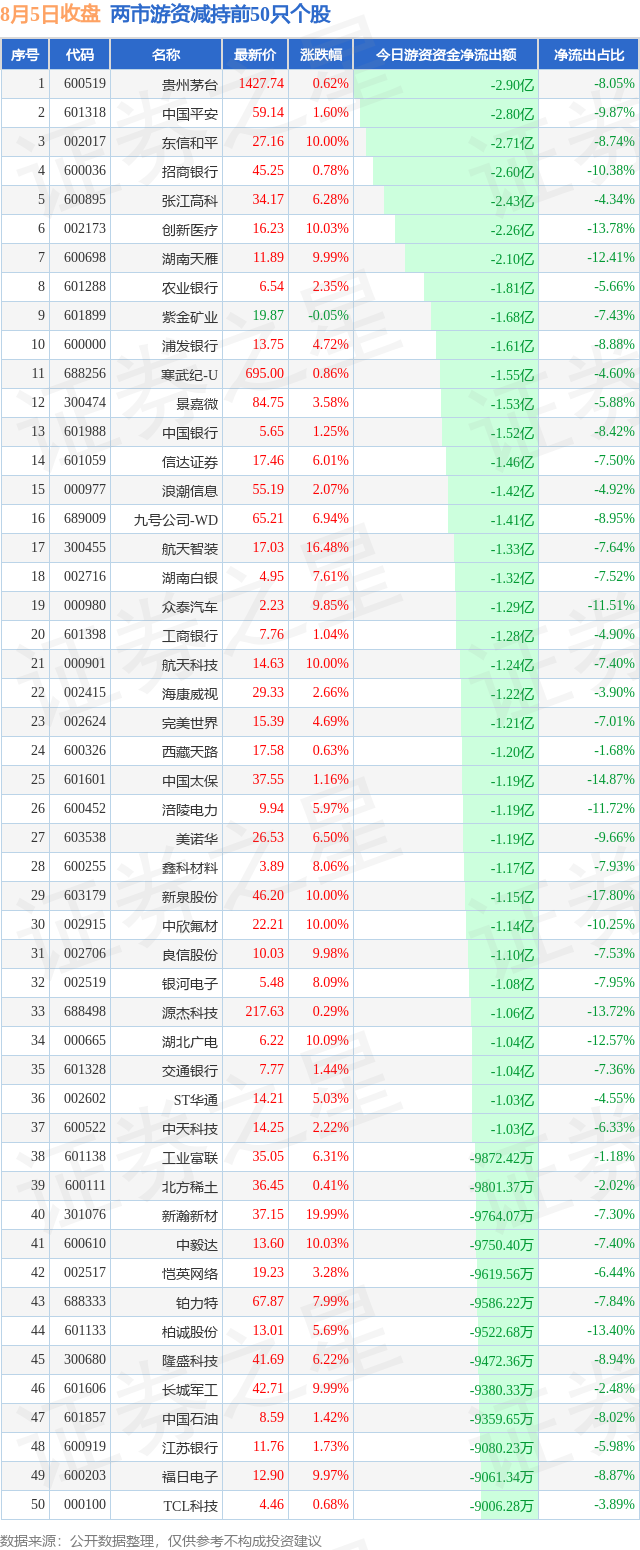Click the 名称 column header
This screenshot has height=1550, width=640.
coord(166,55)
